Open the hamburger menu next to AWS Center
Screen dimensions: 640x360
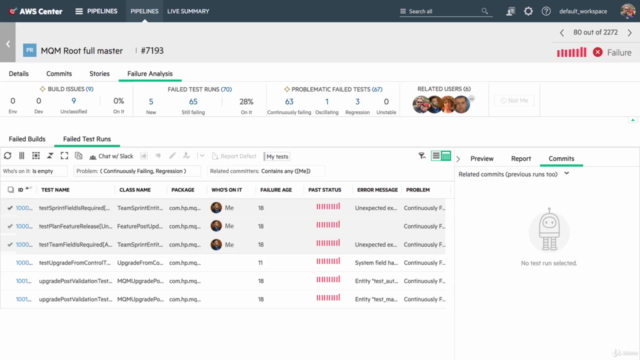[79, 11]
